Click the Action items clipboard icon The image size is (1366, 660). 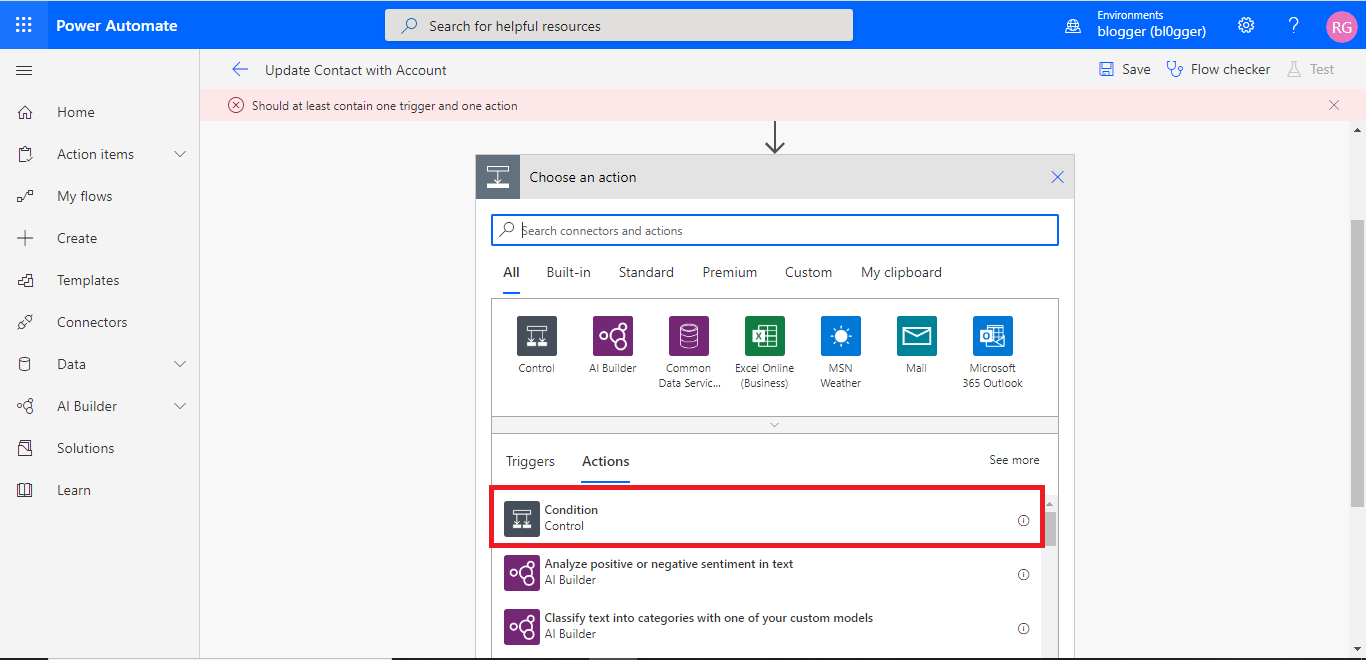click(x=25, y=154)
